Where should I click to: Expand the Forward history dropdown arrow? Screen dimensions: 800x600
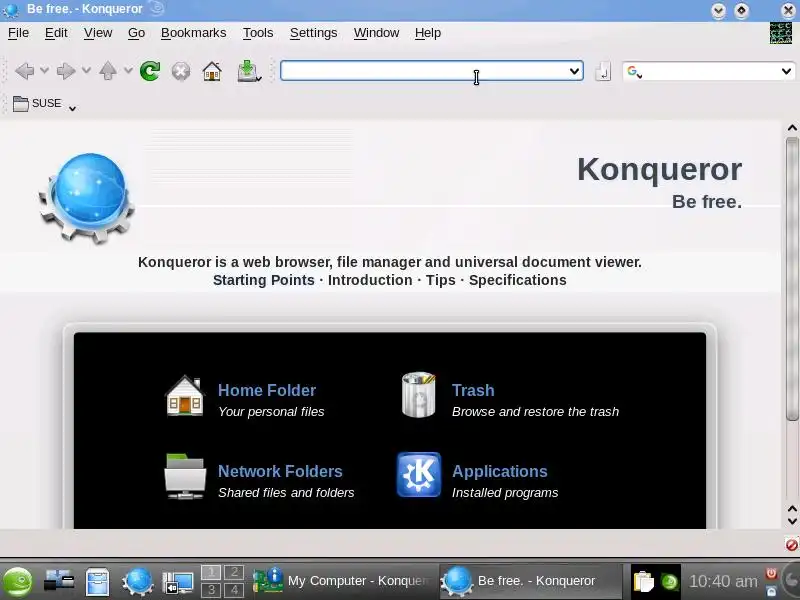click(86, 70)
